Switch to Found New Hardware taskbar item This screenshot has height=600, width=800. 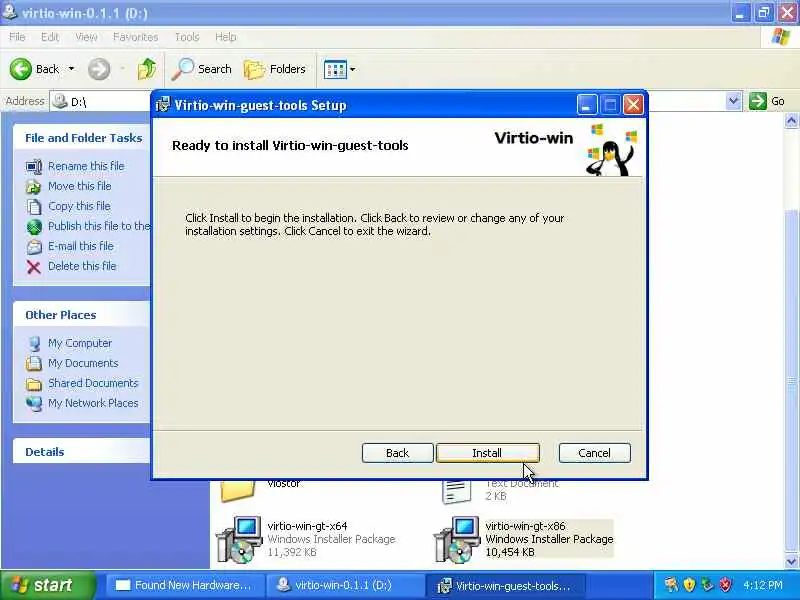coord(184,585)
